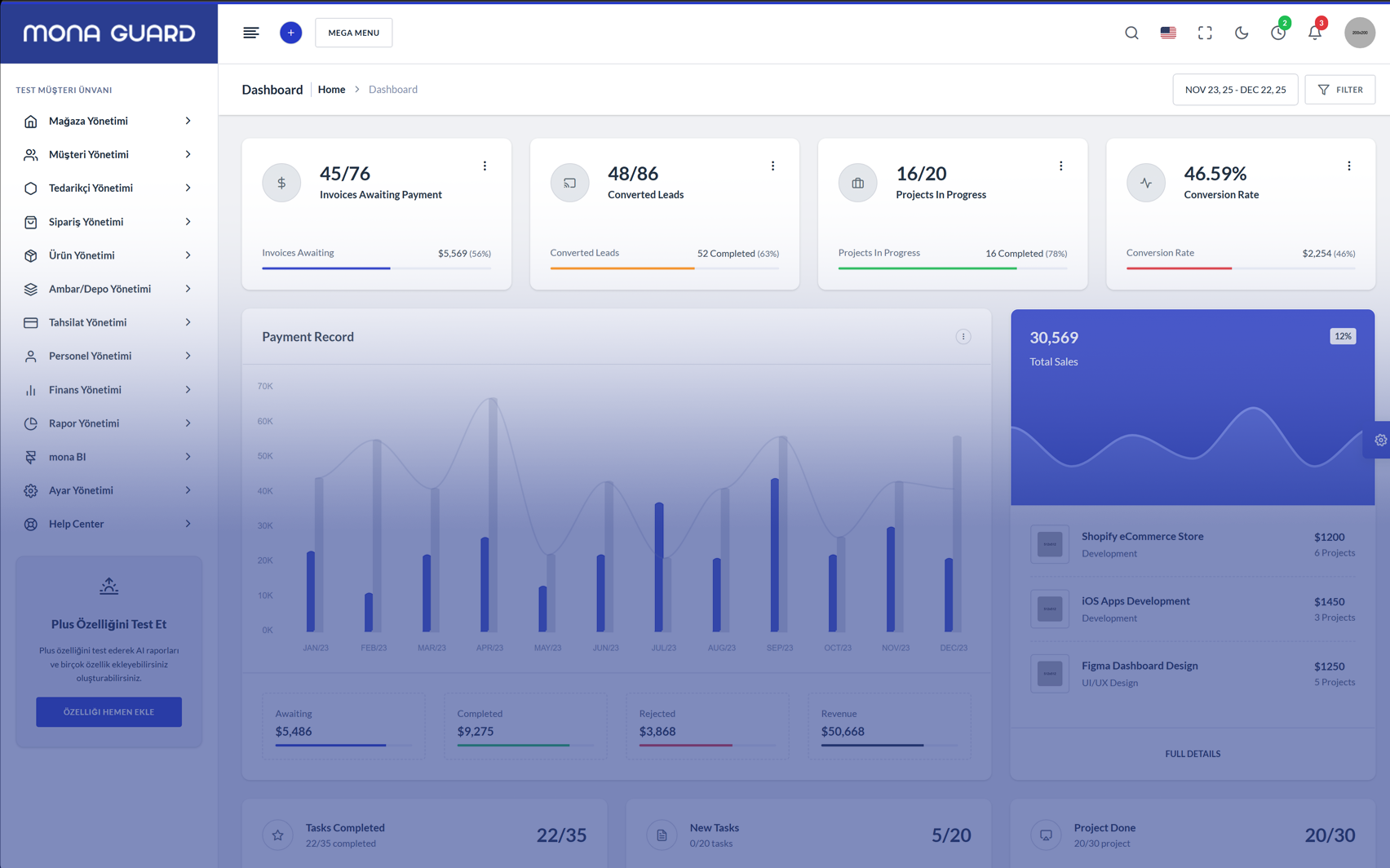The height and width of the screenshot is (868, 1390).
Task: Toggle dark mode with moon icon
Action: click(1242, 33)
